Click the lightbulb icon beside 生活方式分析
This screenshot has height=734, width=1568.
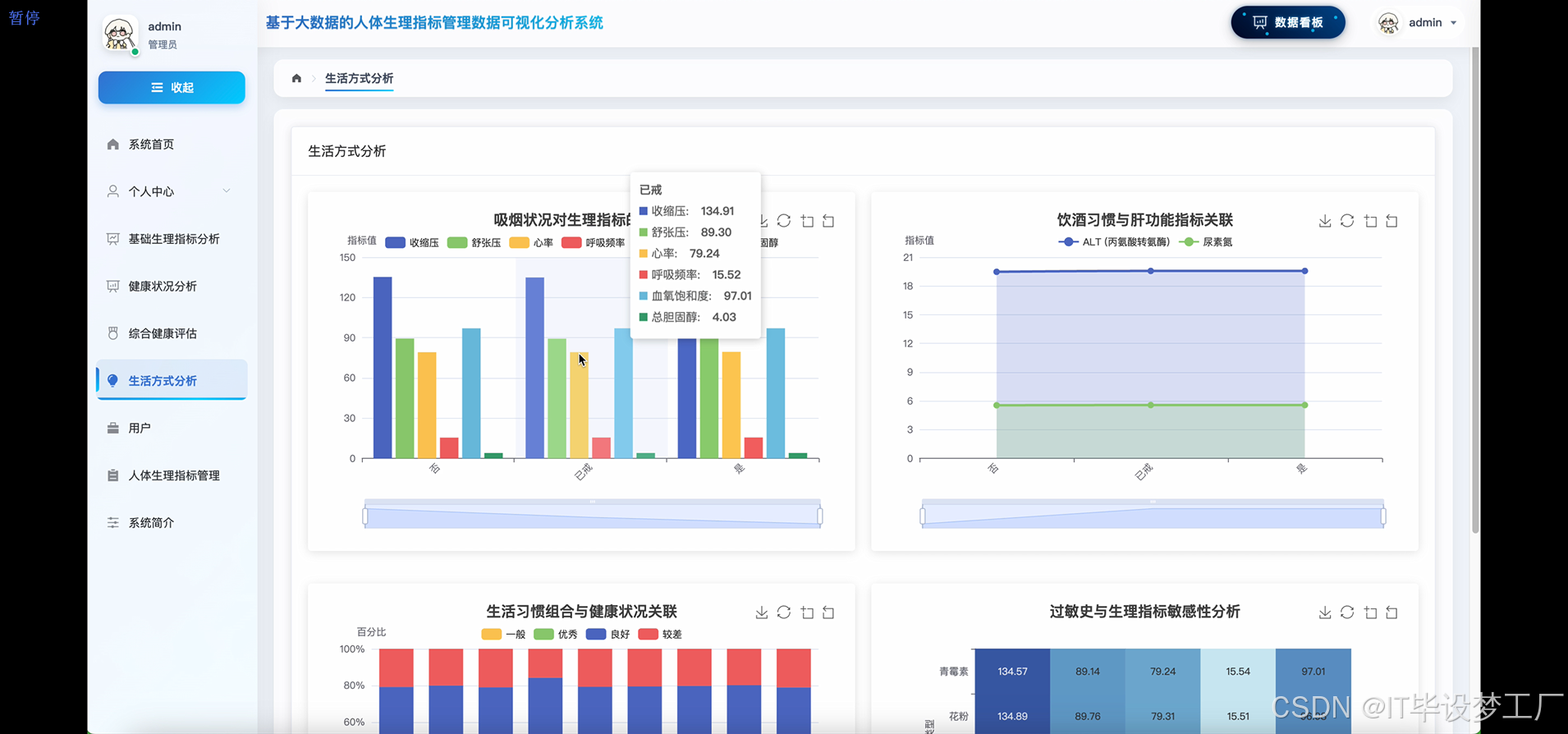[113, 380]
